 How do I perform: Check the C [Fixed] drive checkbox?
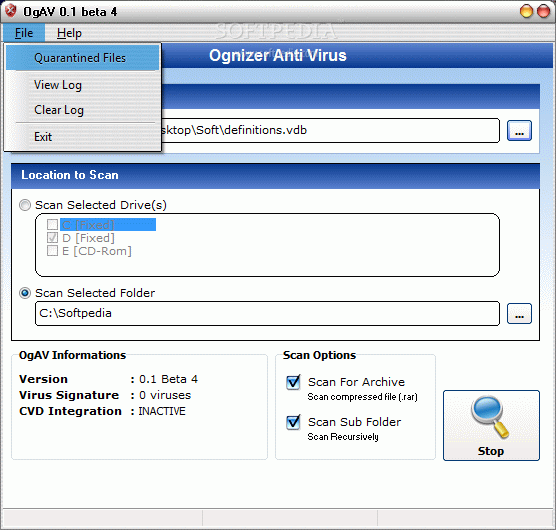click(x=52, y=224)
